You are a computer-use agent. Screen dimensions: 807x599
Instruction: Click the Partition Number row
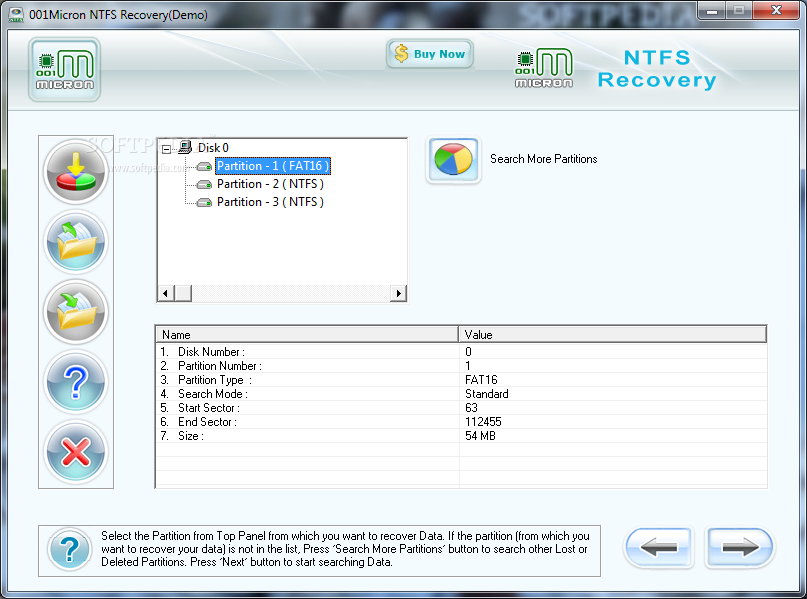coord(461,366)
